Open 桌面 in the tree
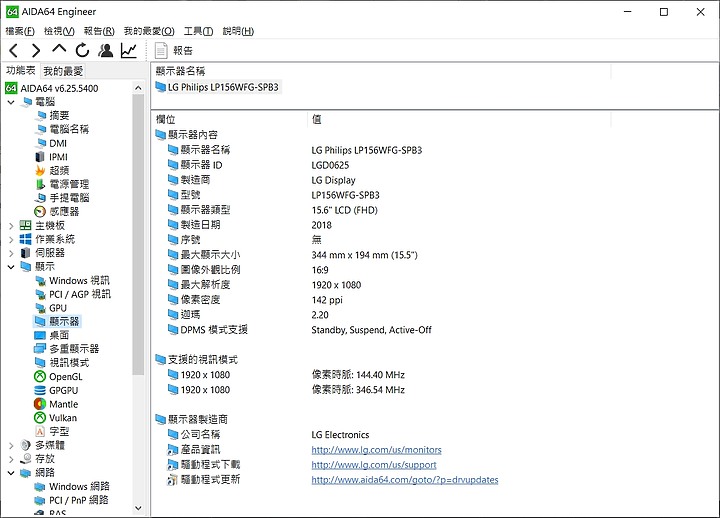The image size is (720, 518). (x=52, y=335)
